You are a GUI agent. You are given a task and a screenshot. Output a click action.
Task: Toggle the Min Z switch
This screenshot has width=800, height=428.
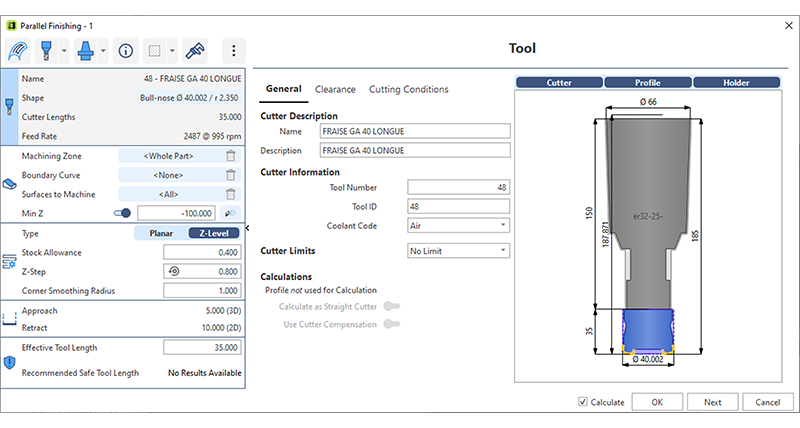click(x=124, y=213)
